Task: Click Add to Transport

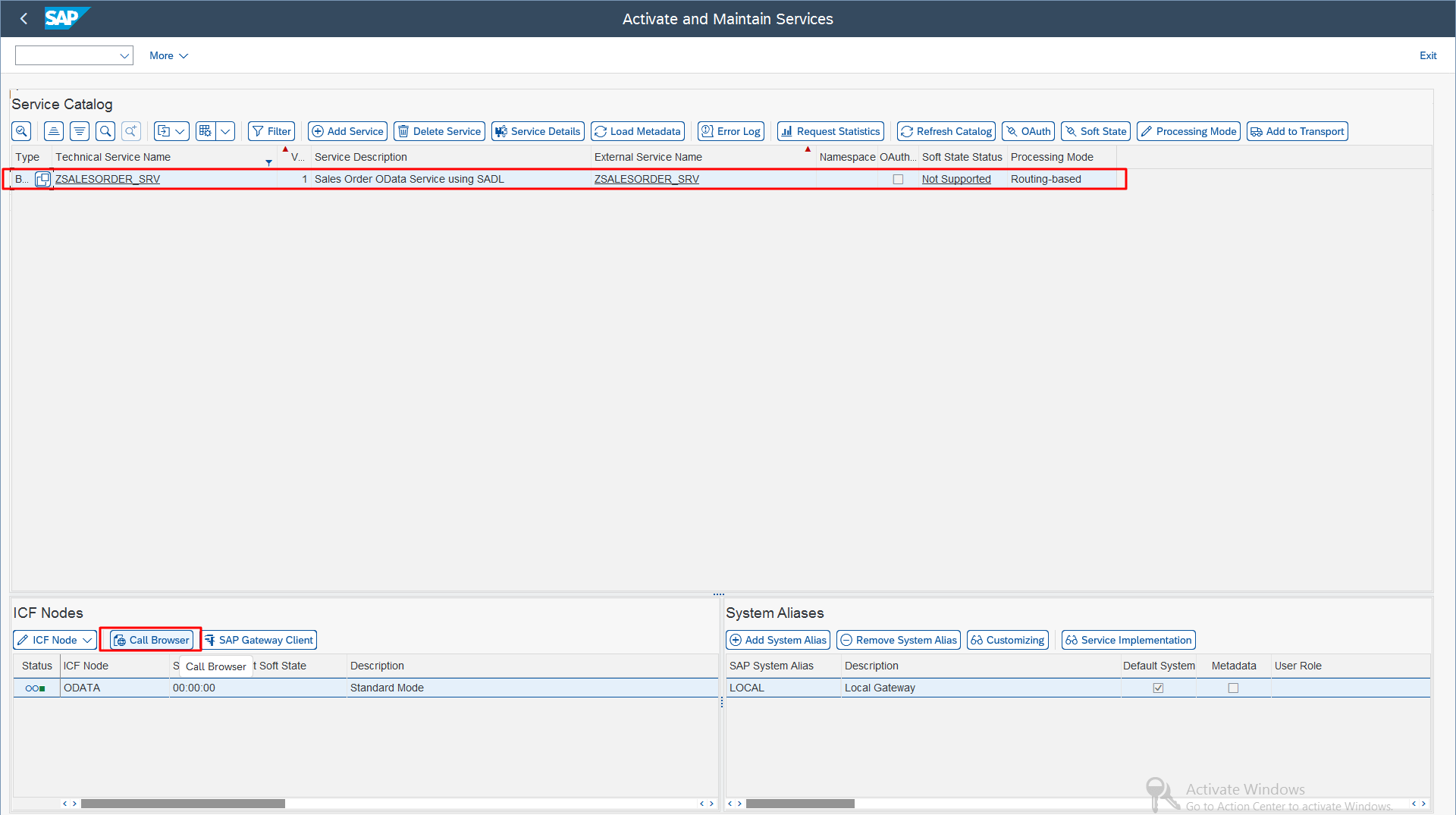Action: tap(1297, 131)
